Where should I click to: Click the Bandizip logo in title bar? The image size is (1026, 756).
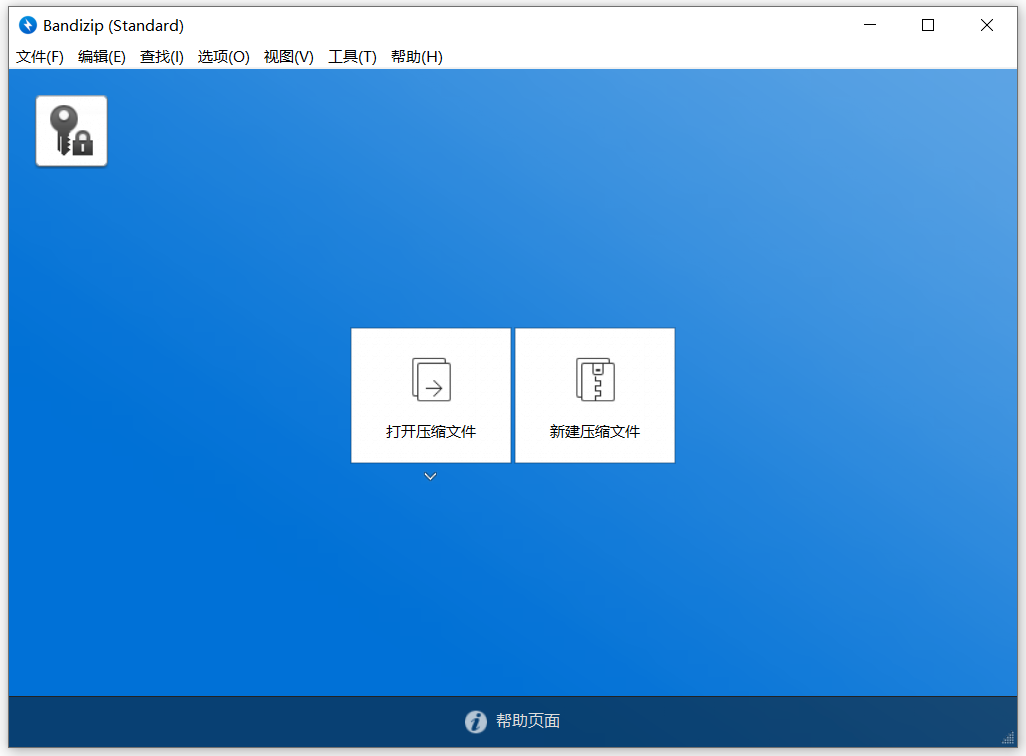28,26
